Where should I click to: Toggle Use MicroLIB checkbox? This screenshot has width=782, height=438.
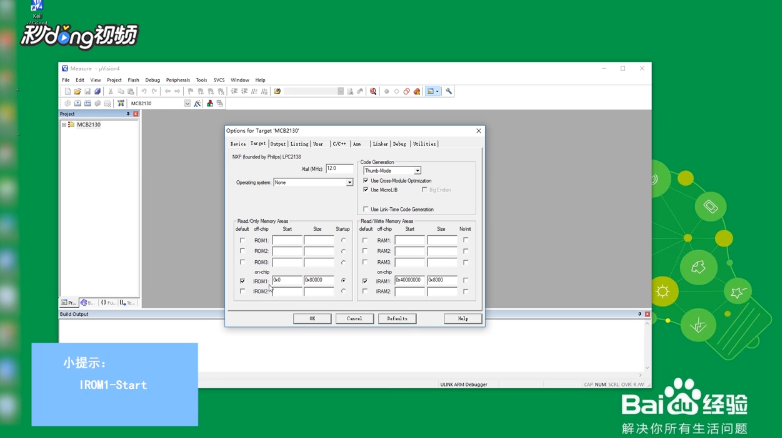point(366,190)
